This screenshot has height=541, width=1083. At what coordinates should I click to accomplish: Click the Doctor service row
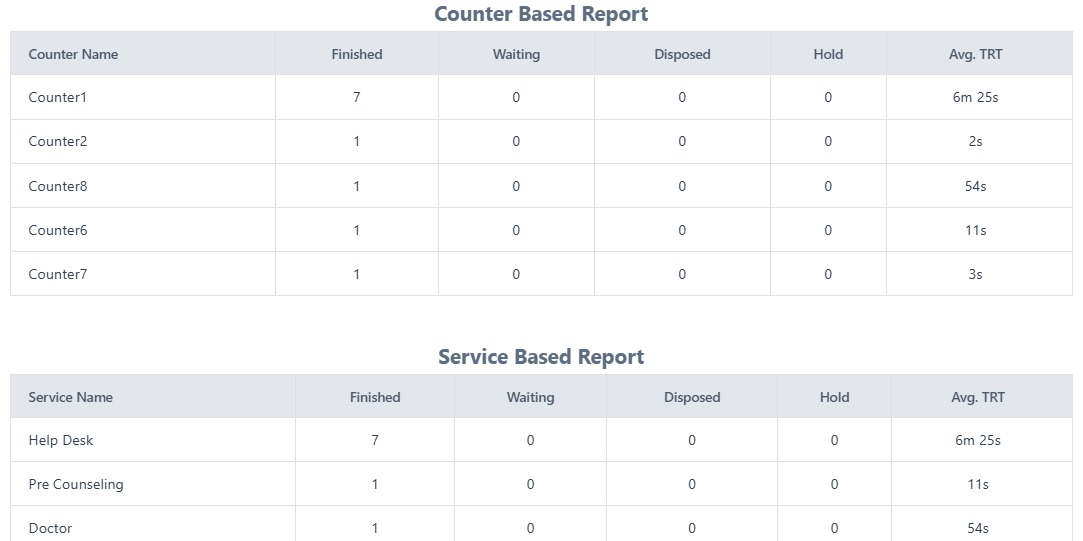(50, 528)
